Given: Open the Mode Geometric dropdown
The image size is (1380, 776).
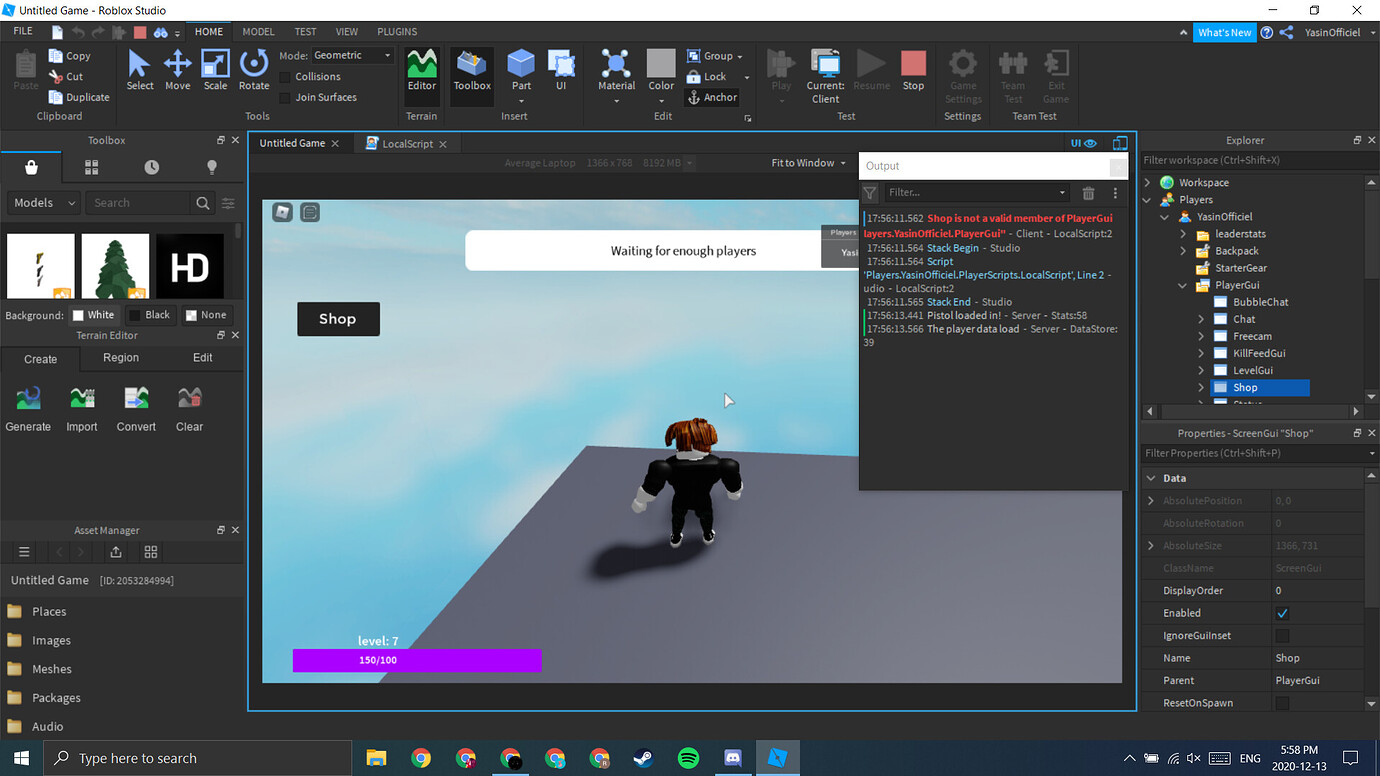Looking at the screenshot, I should [x=352, y=55].
